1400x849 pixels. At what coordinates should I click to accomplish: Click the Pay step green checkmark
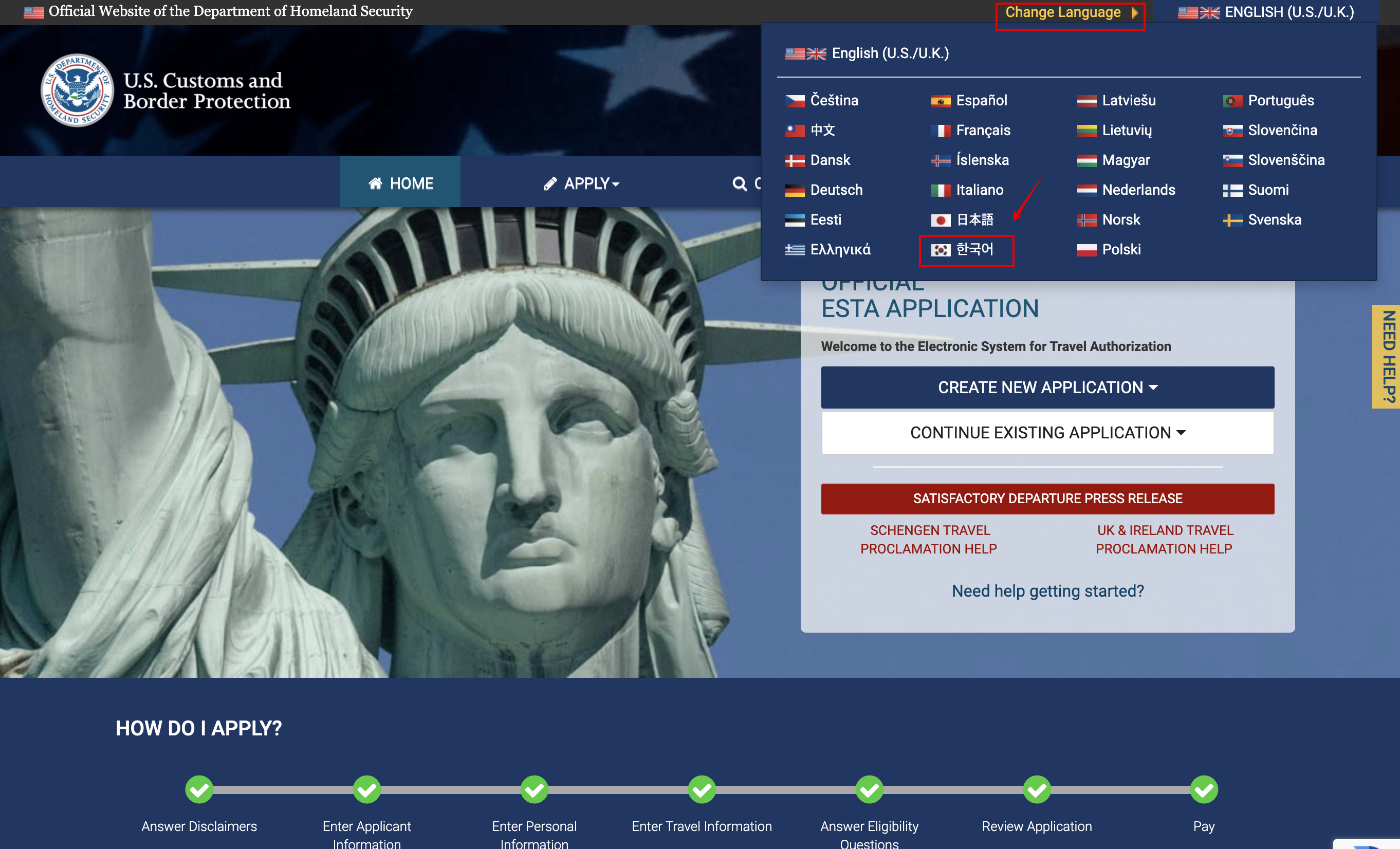point(1203,789)
